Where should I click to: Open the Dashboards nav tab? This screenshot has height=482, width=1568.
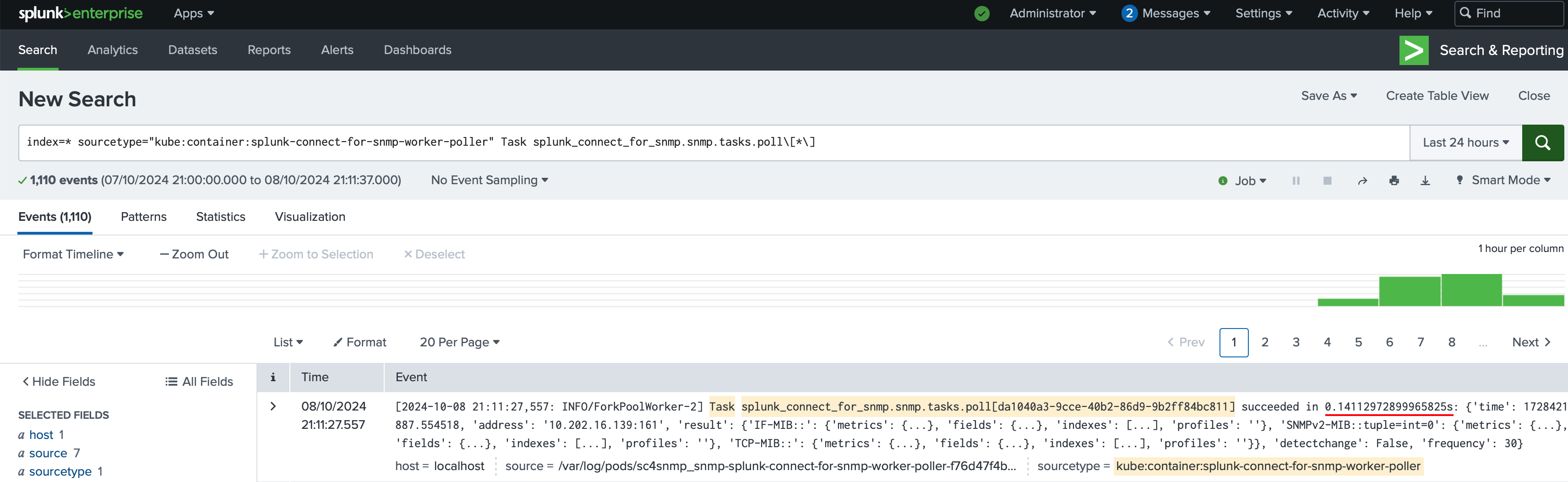pyautogui.click(x=417, y=50)
